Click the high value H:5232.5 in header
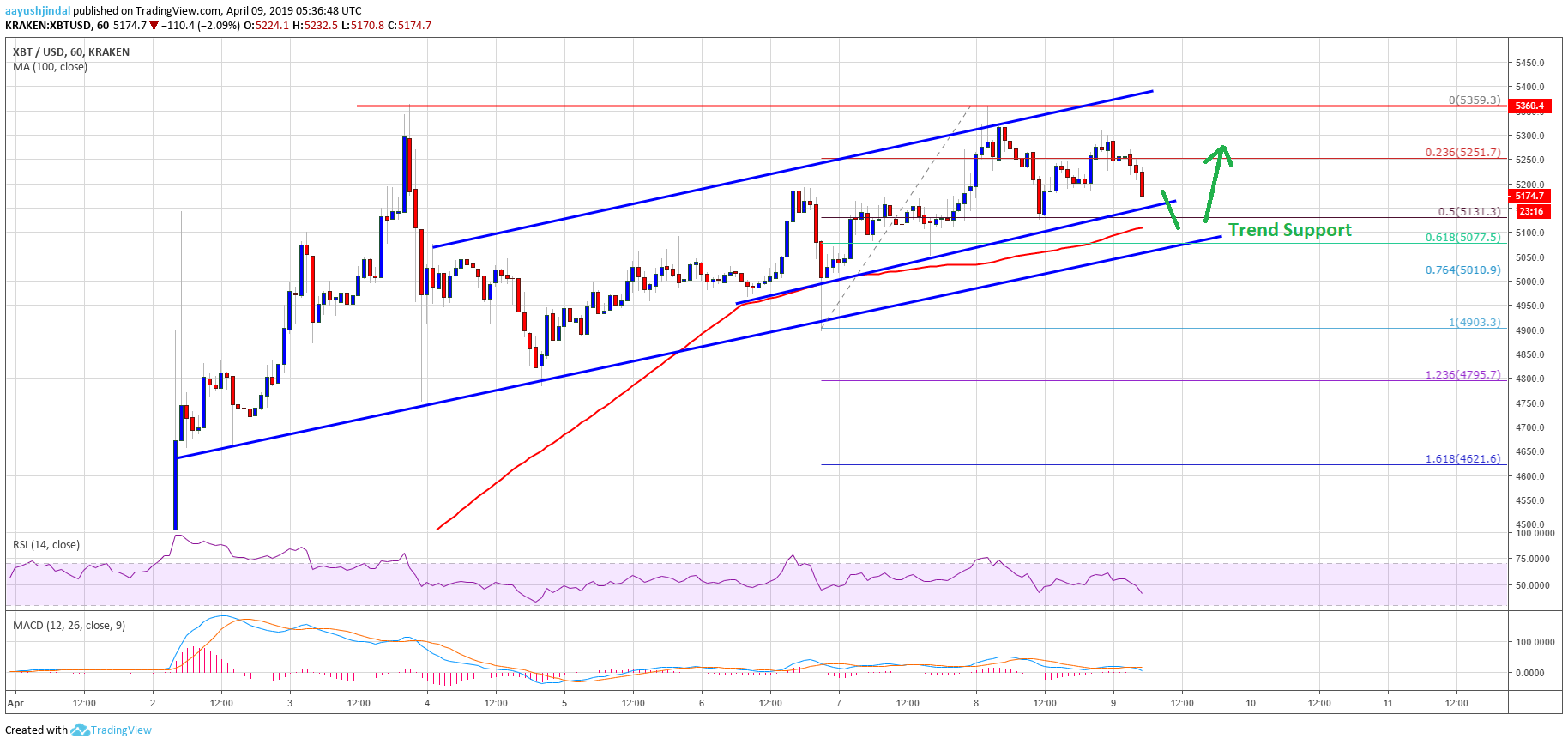The height and width of the screenshot is (745, 1568). pos(316,26)
